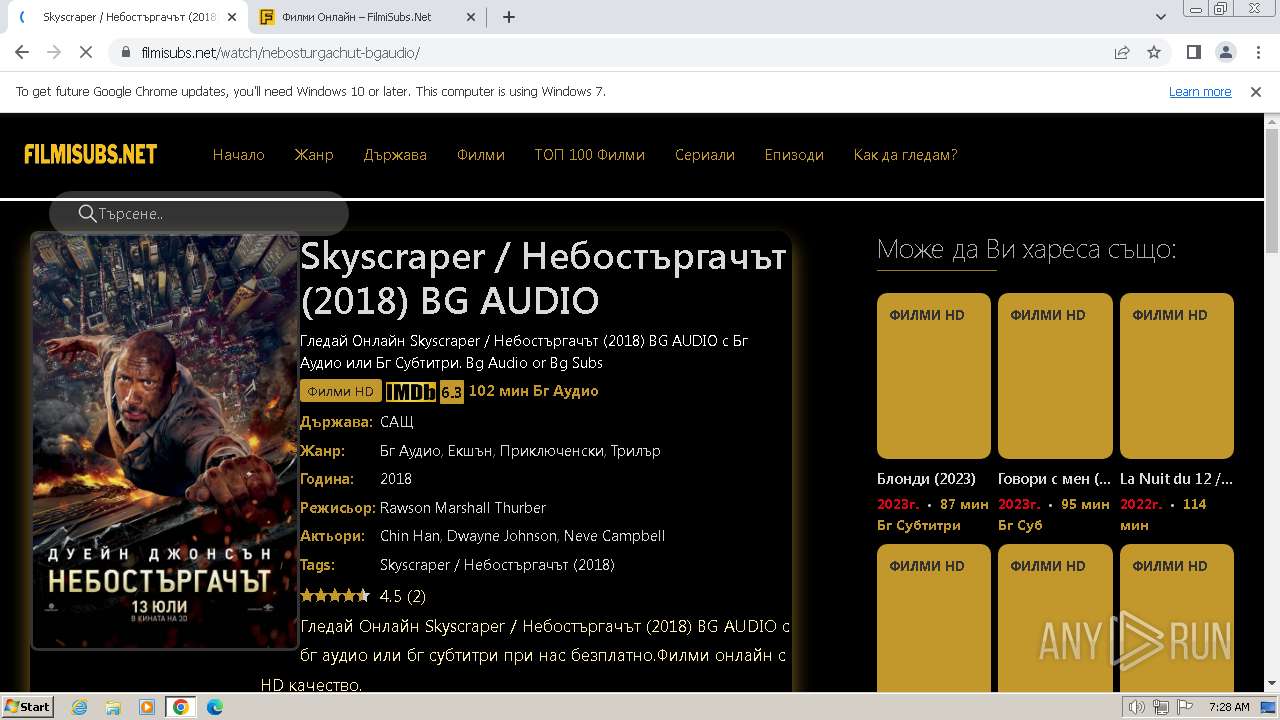Open Internet Explorer from the taskbar
Image resolution: width=1280 pixels, height=720 pixels.
(x=79, y=707)
